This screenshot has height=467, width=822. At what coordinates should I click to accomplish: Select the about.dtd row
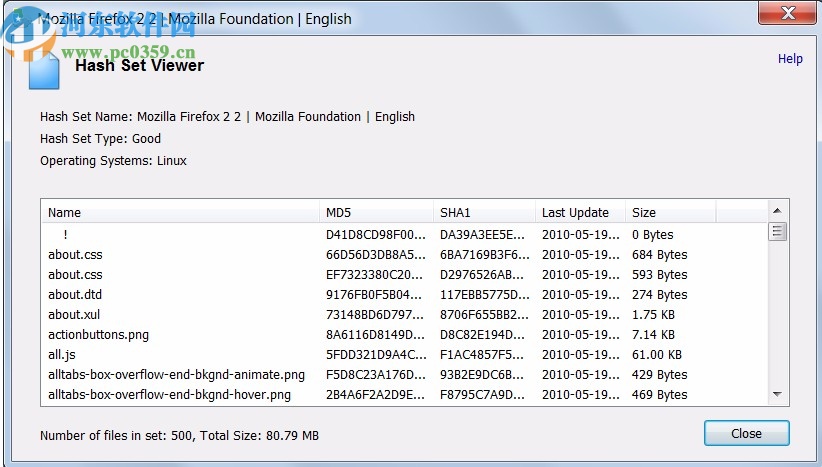(404, 294)
